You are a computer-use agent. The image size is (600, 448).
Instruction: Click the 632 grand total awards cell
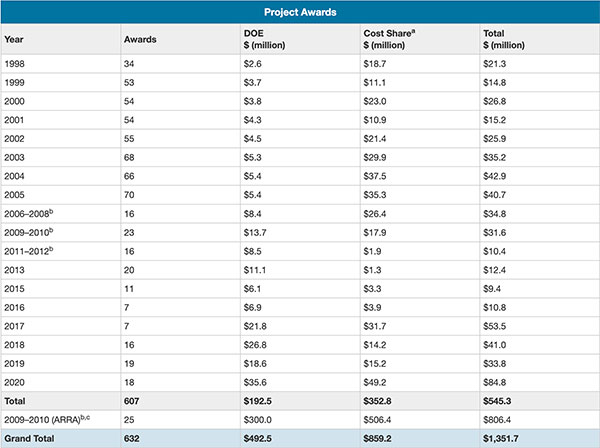131,436
